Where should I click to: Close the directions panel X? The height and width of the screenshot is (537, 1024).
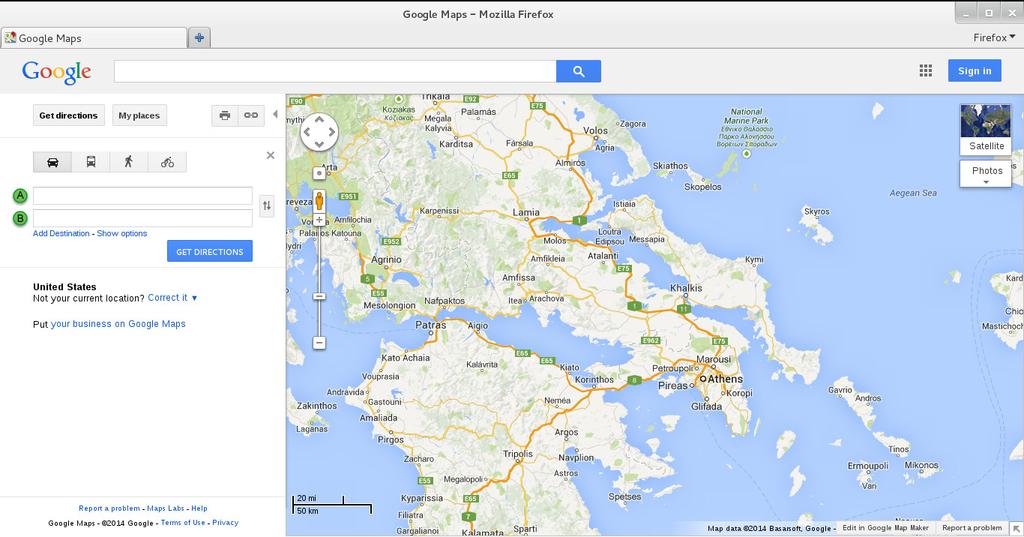click(x=270, y=155)
